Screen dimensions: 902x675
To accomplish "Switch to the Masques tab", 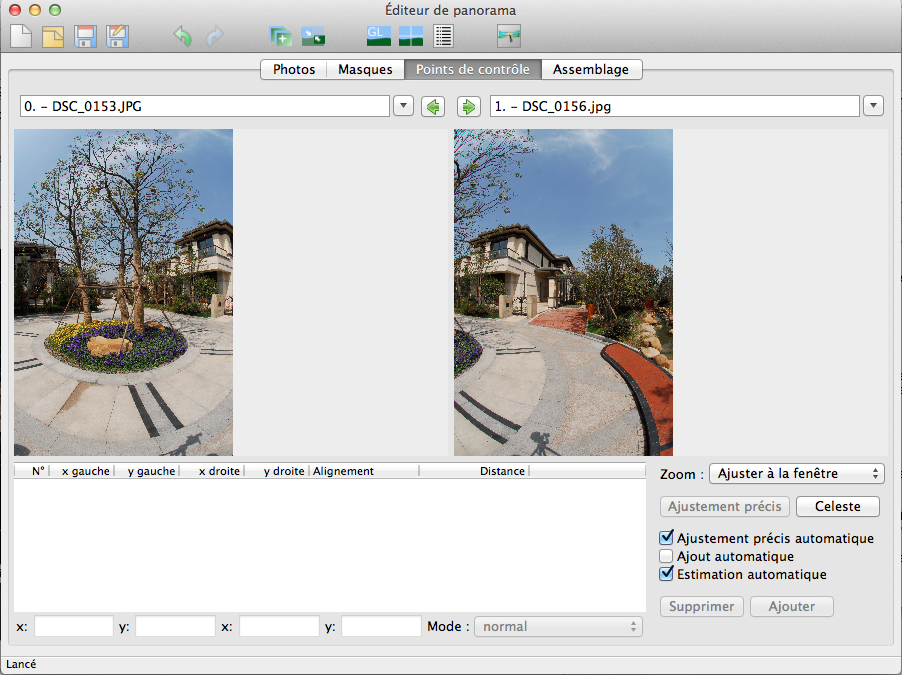I will point(365,69).
